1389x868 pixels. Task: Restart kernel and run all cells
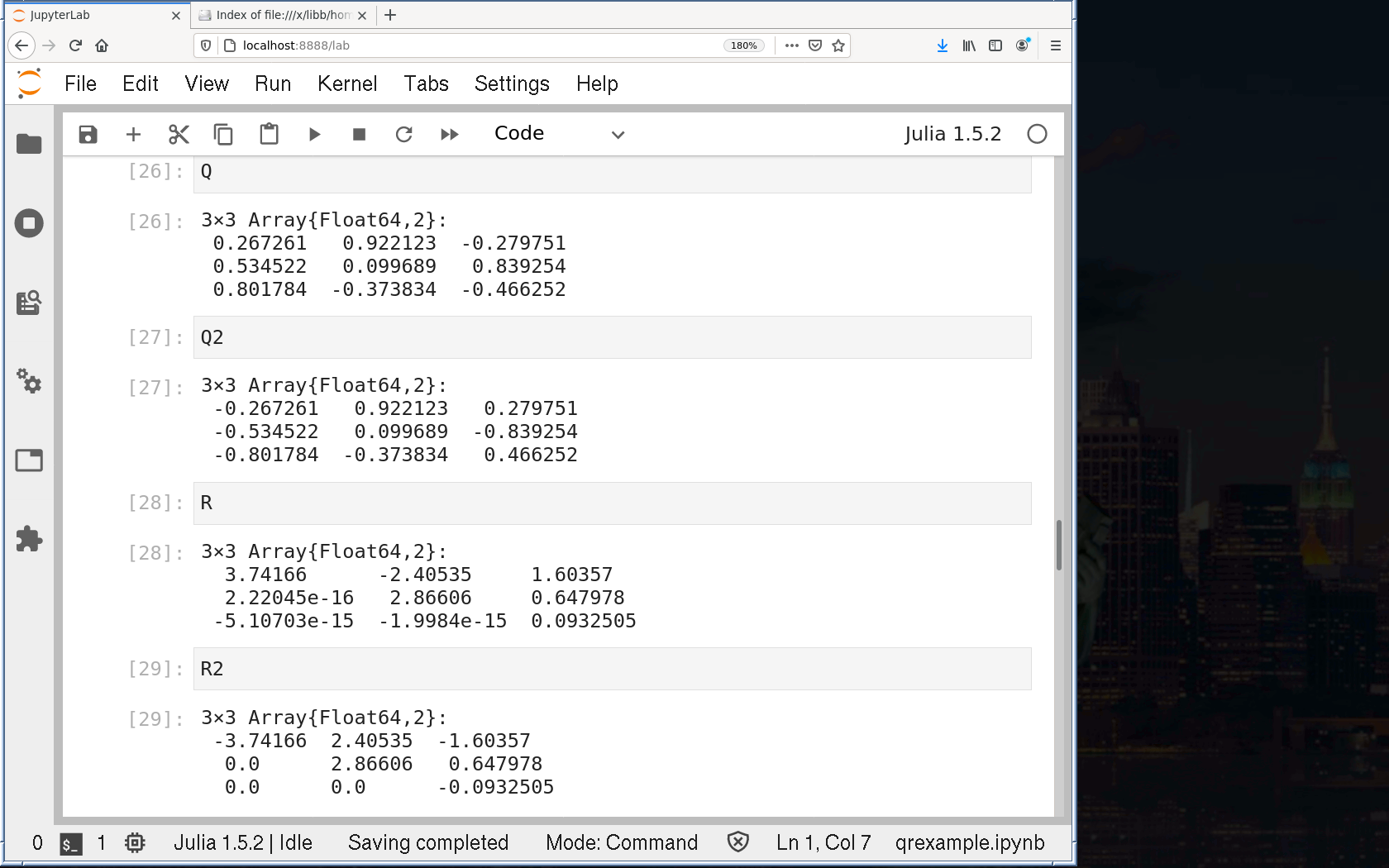449,134
